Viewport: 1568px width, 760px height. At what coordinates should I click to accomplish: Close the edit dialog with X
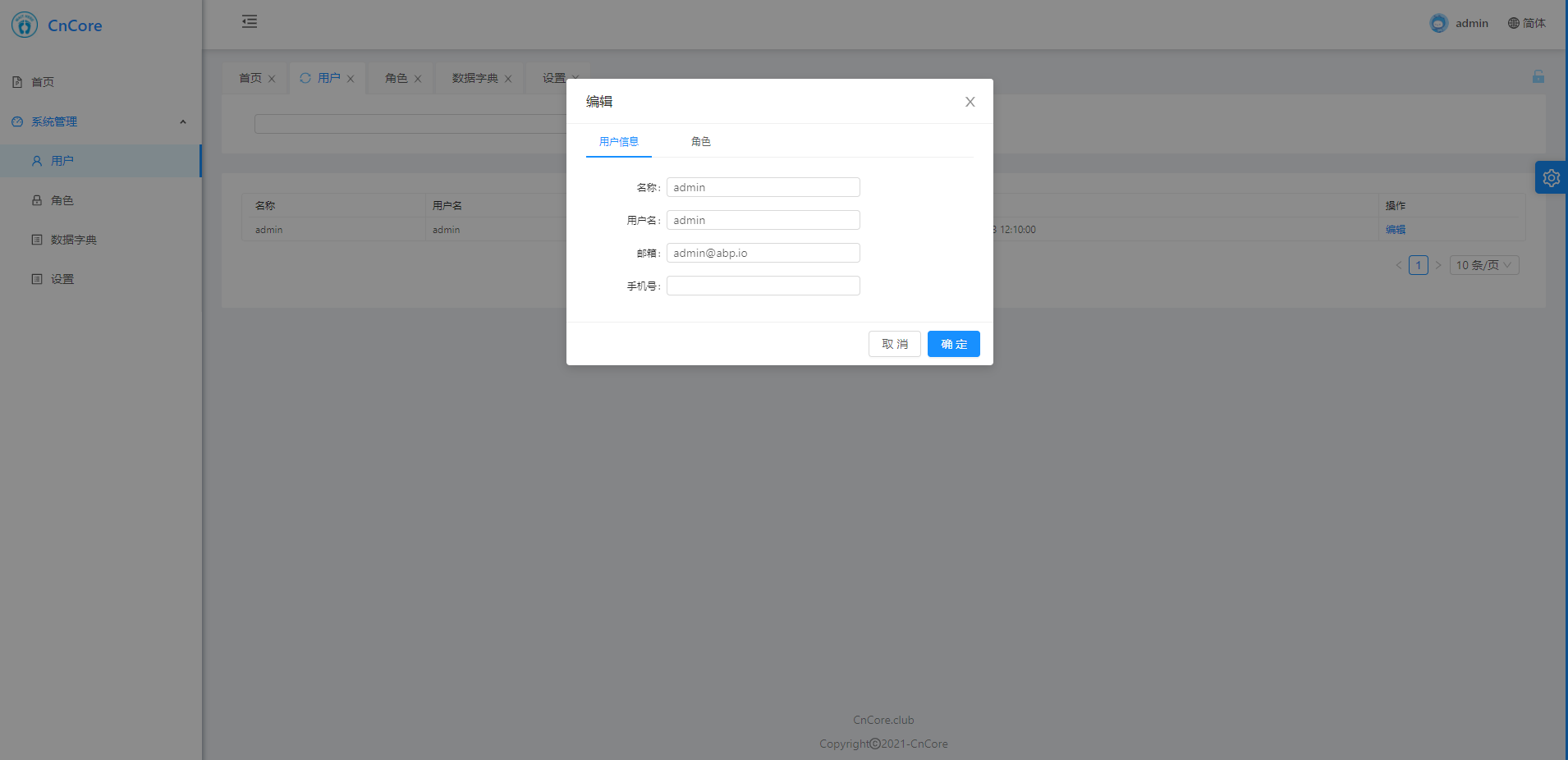pos(970,102)
